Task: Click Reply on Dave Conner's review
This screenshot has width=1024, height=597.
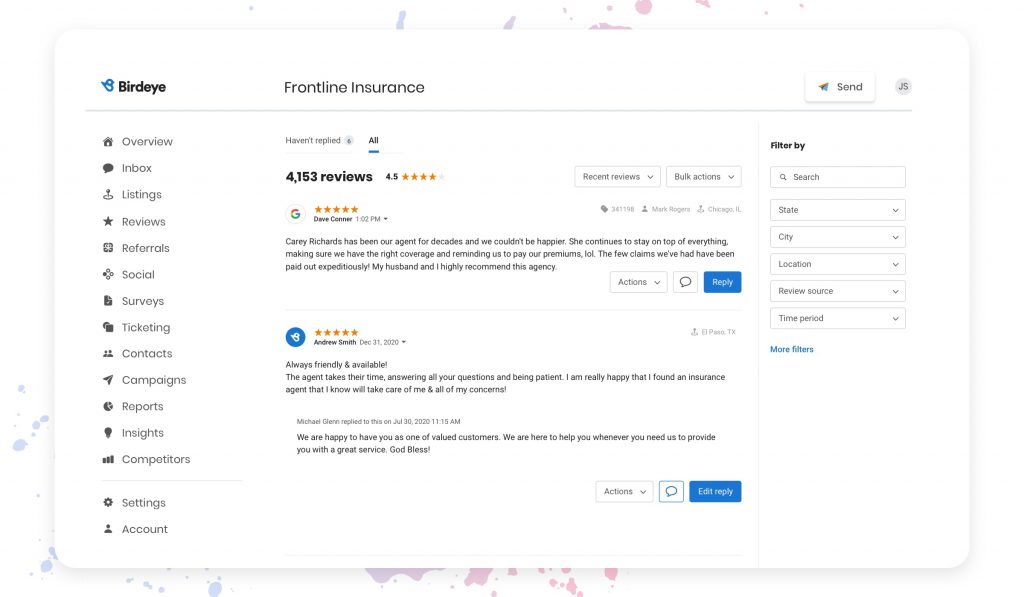Action: click(722, 282)
